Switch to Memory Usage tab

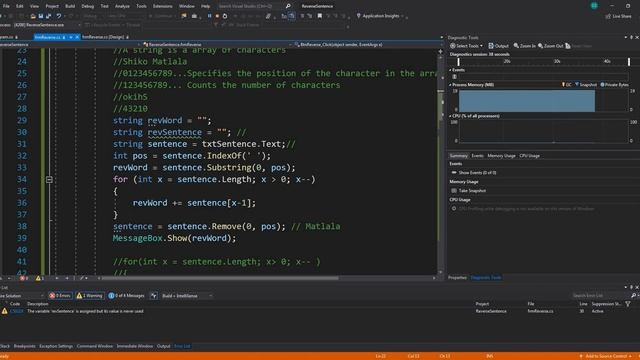501,156
